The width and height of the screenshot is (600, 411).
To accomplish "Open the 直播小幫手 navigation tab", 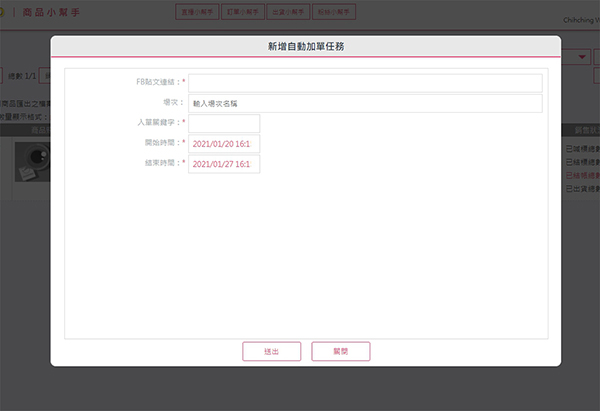I will (197, 12).
